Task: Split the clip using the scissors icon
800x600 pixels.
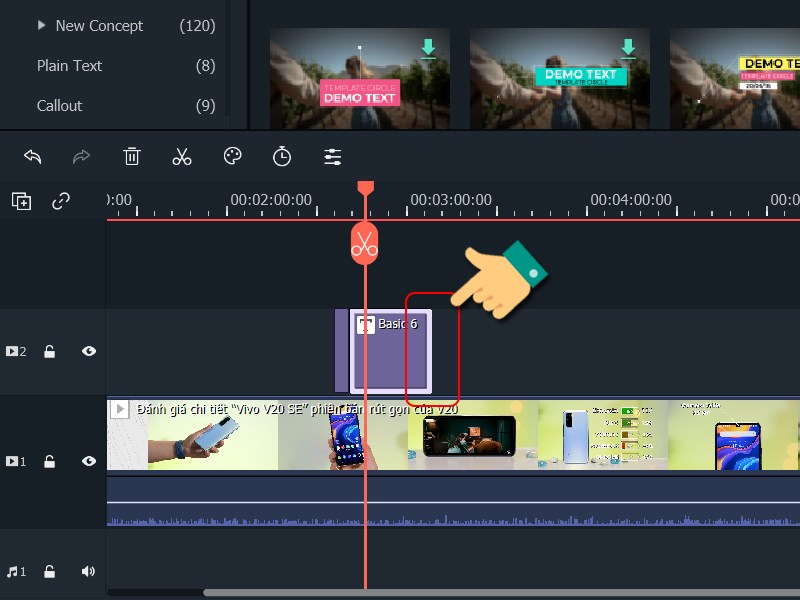Action: click(182, 157)
